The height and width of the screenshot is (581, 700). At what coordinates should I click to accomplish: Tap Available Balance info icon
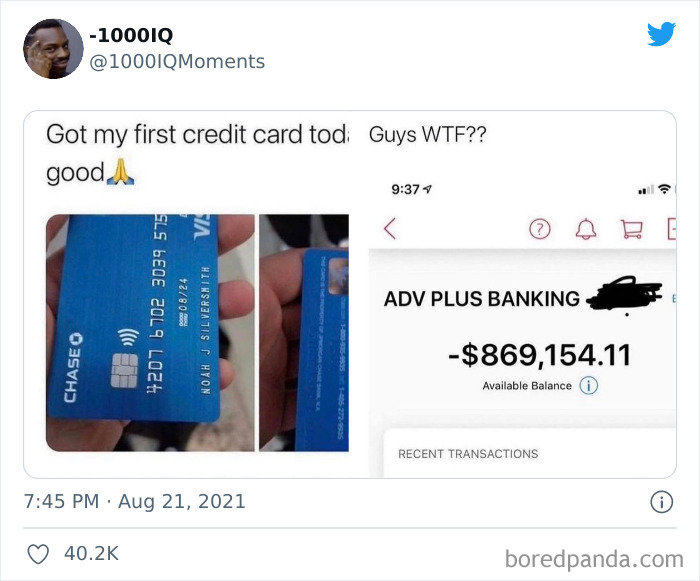tap(588, 385)
